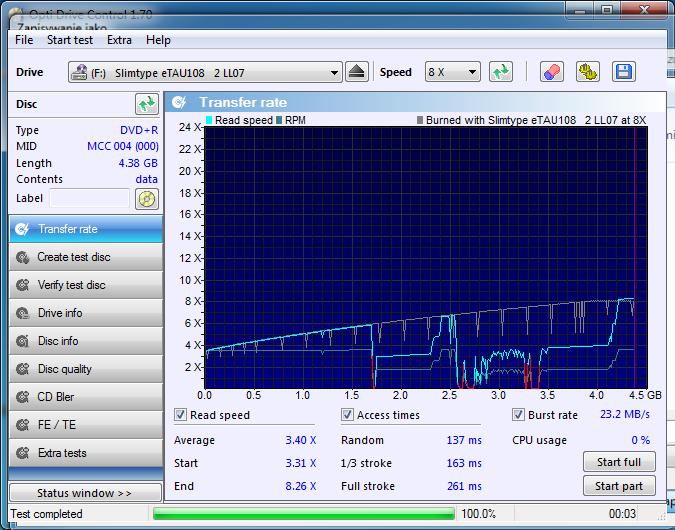Click the 1/3 stroke value 163 ms
The height and width of the screenshot is (530, 675).
pyautogui.click(x=464, y=463)
